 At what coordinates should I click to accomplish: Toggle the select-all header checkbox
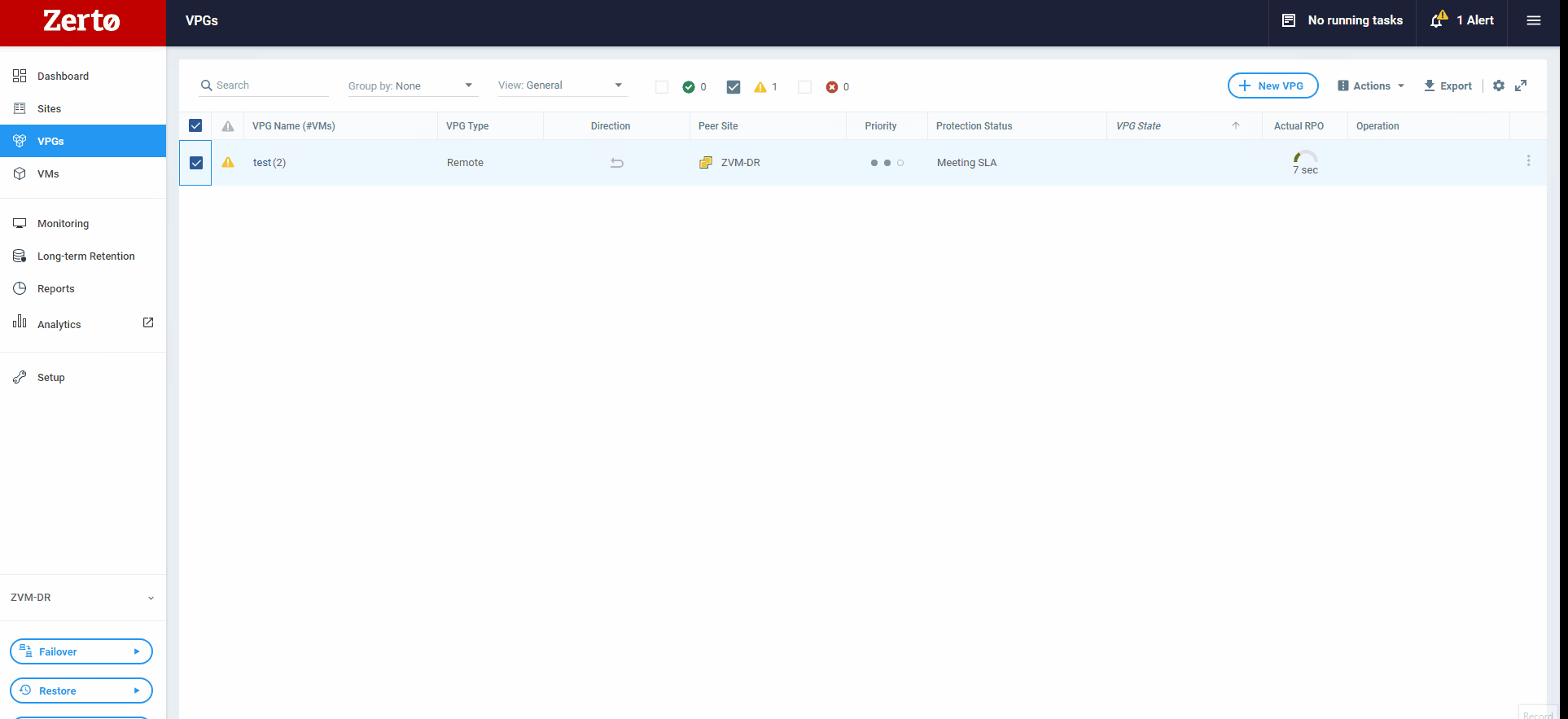point(195,125)
